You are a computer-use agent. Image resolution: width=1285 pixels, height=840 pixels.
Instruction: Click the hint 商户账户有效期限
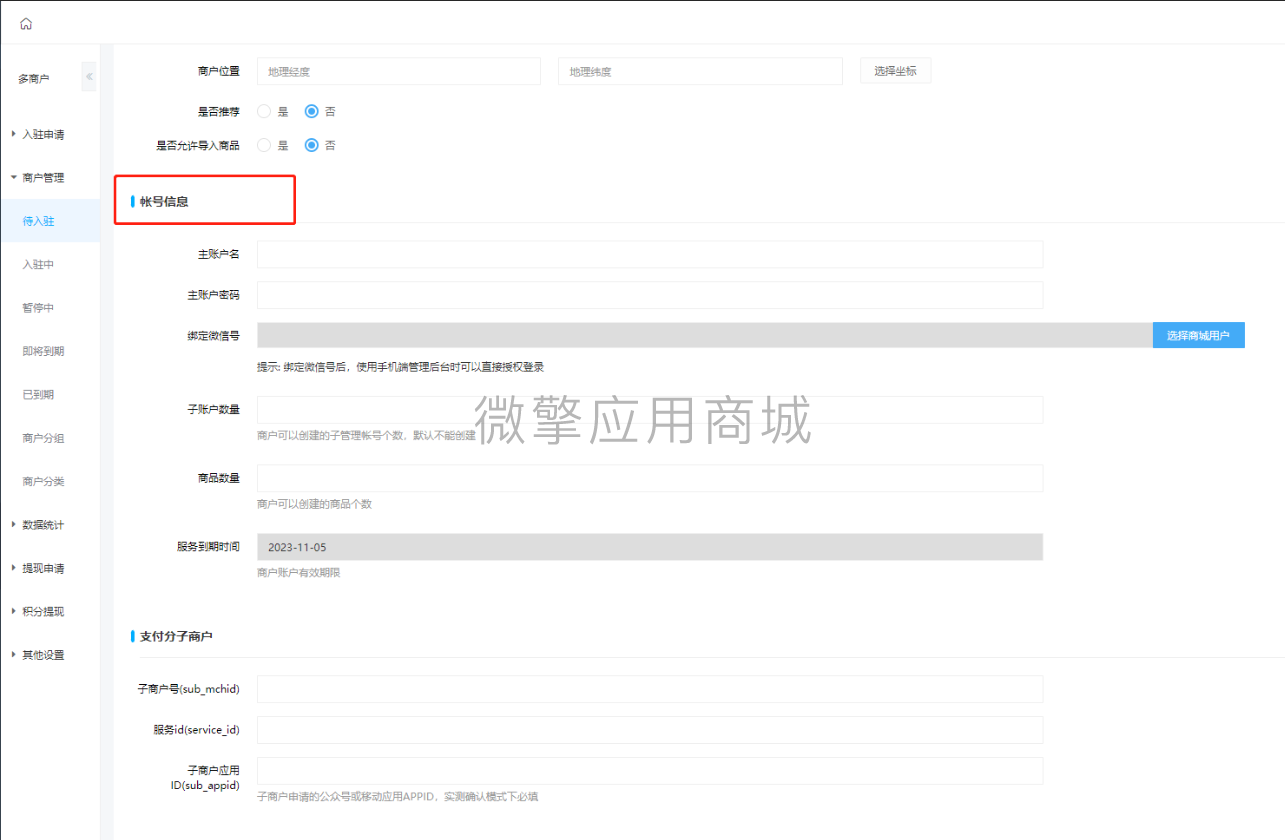298,573
